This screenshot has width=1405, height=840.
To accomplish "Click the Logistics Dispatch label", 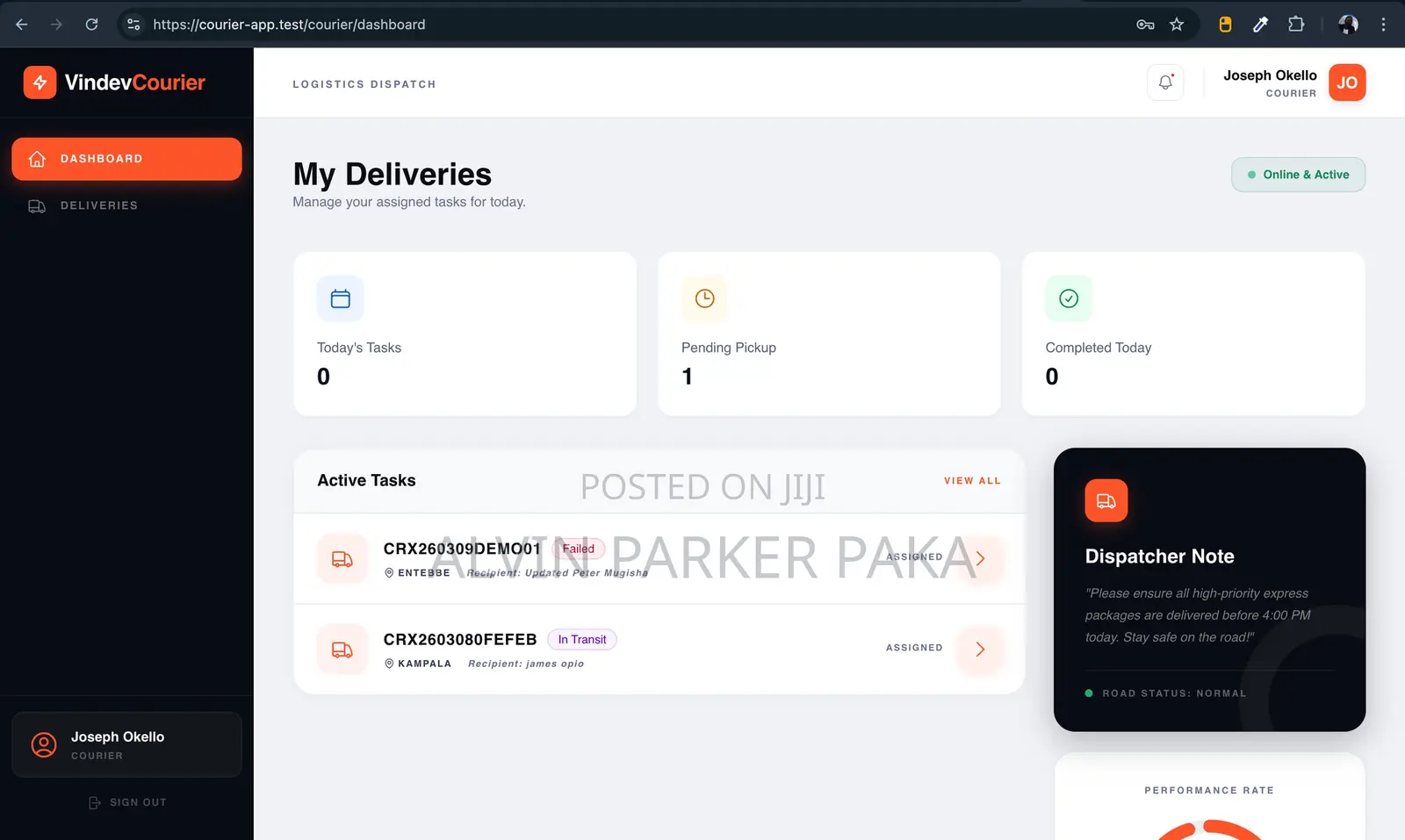I will coord(364,84).
